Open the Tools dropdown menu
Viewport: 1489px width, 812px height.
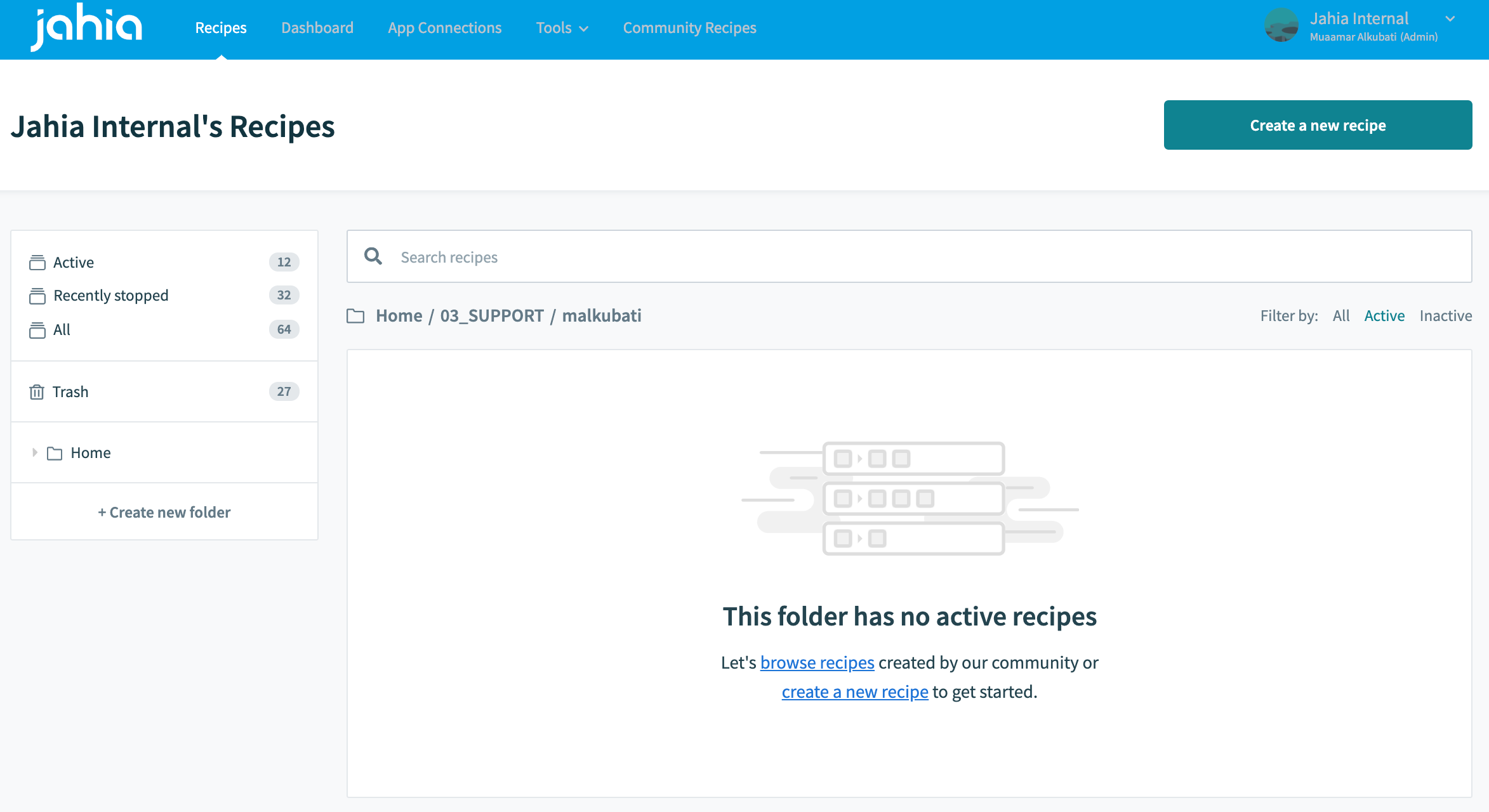tap(562, 28)
